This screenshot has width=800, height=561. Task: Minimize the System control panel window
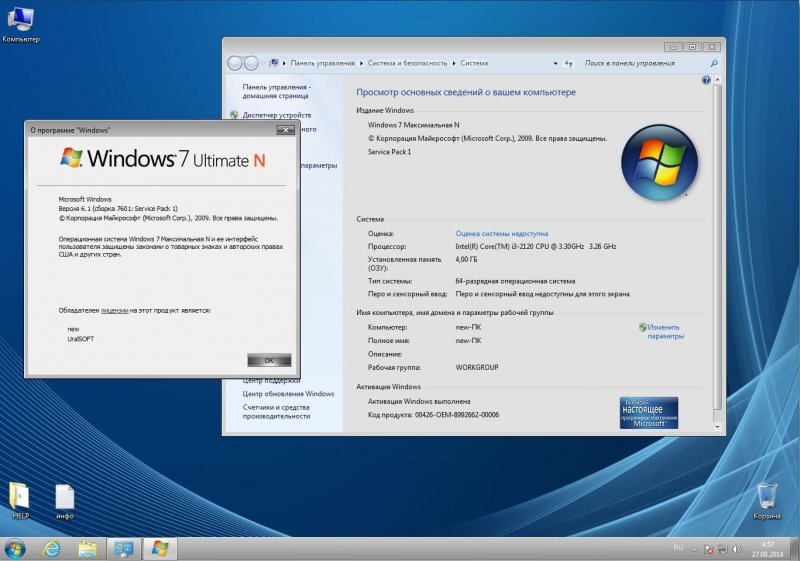click(x=673, y=47)
